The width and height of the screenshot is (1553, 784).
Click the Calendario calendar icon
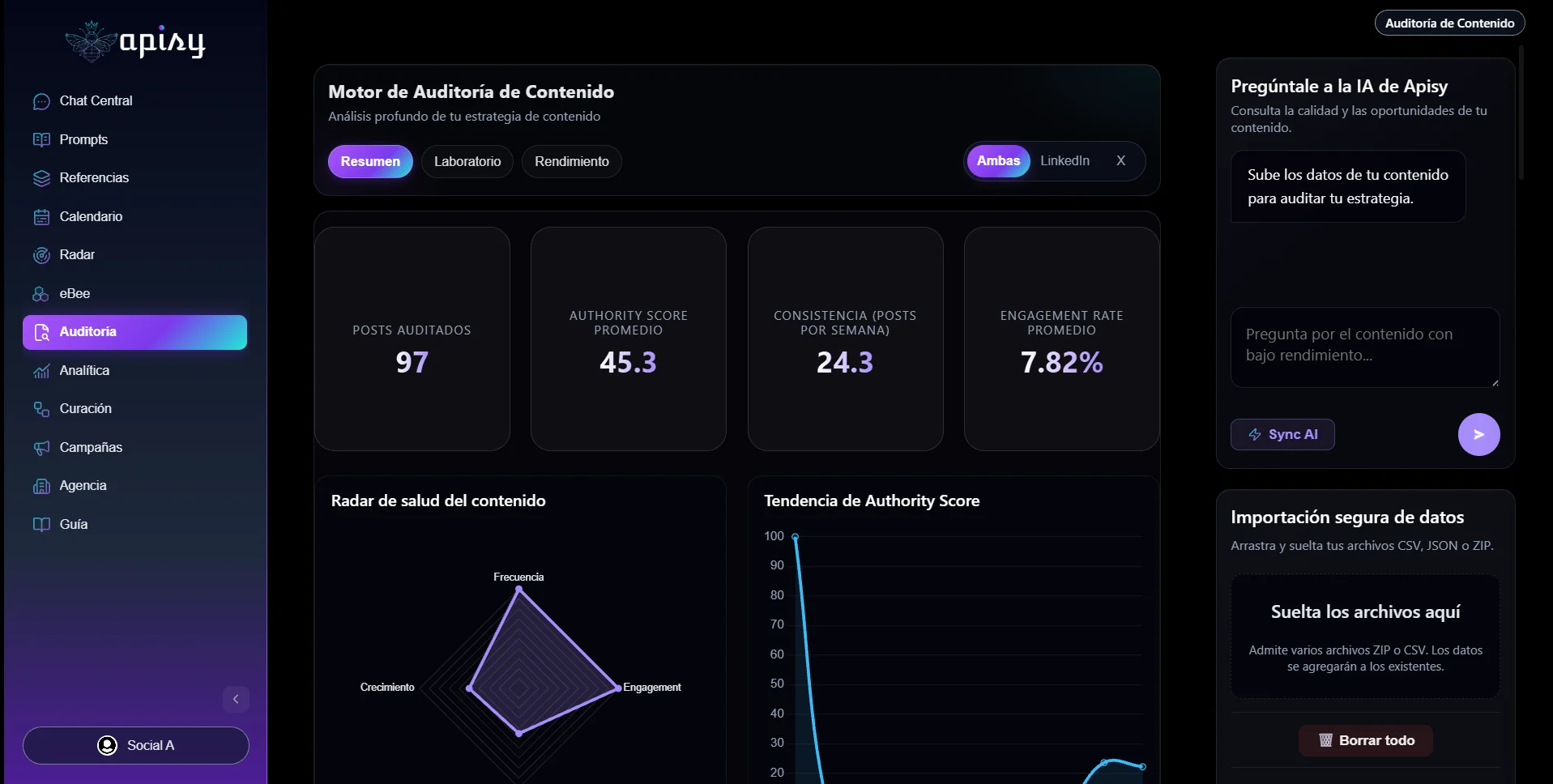click(x=41, y=217)
